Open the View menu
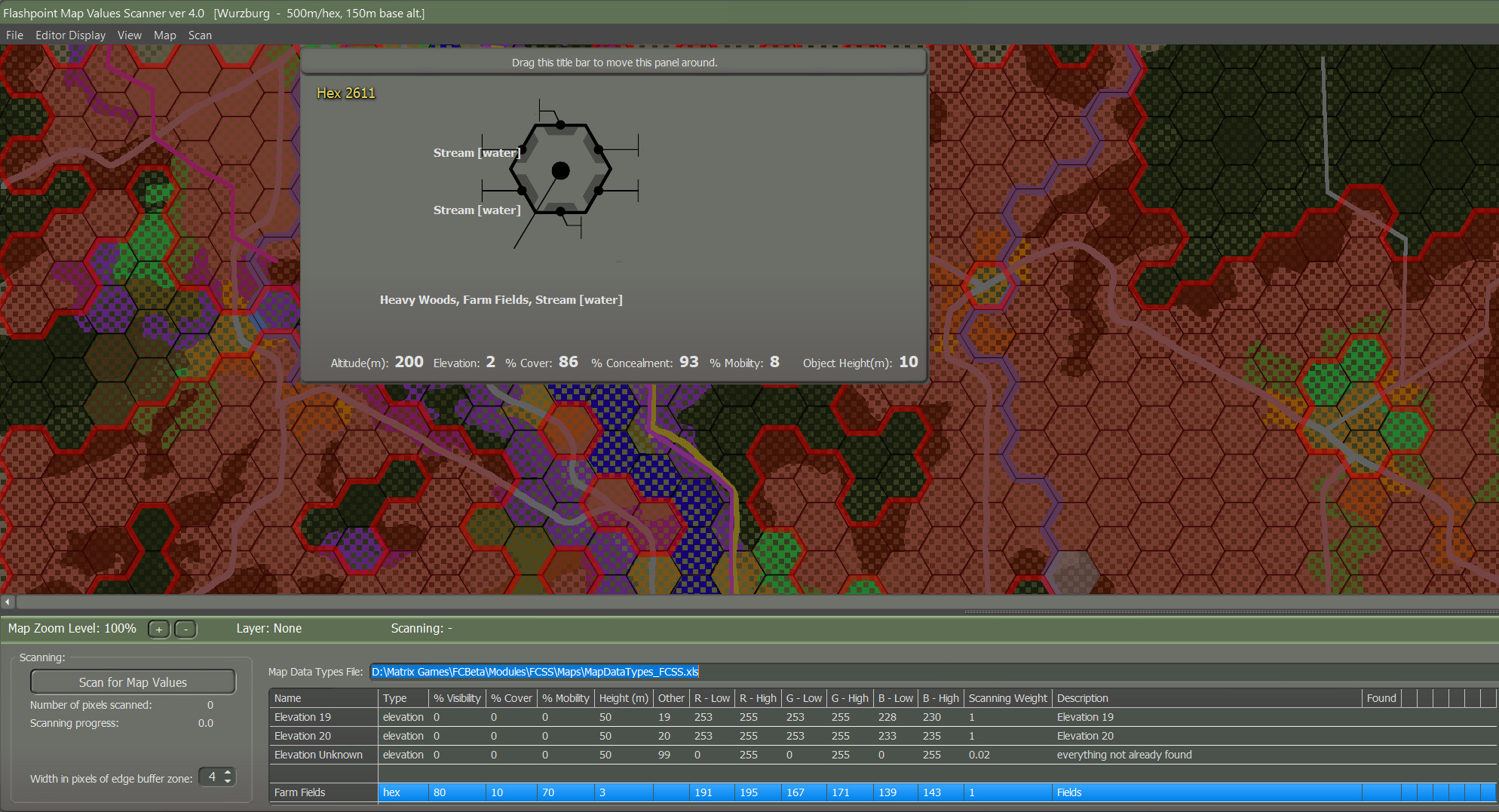Screen dimensions: 1499x812 click(x=129, y=35)
